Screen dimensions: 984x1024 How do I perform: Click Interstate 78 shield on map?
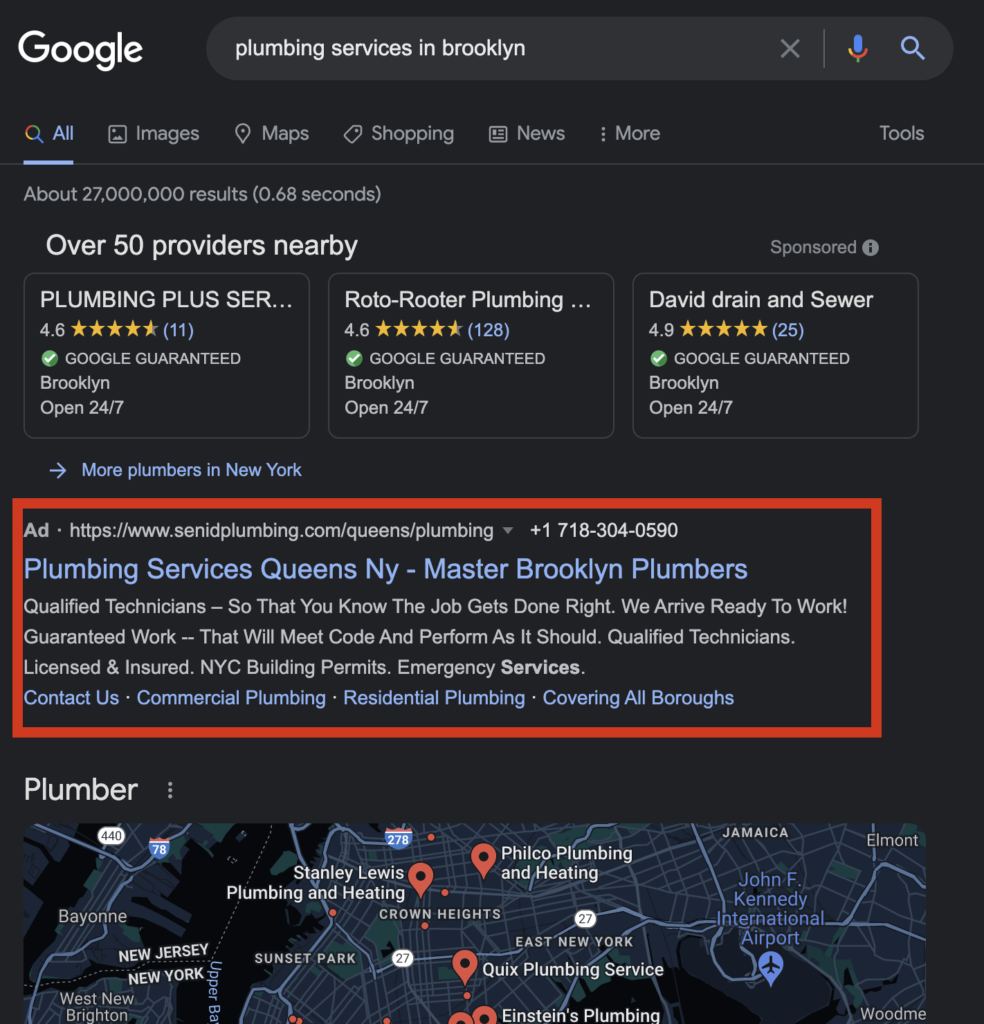pyautogui.click(x=159, y=848)
